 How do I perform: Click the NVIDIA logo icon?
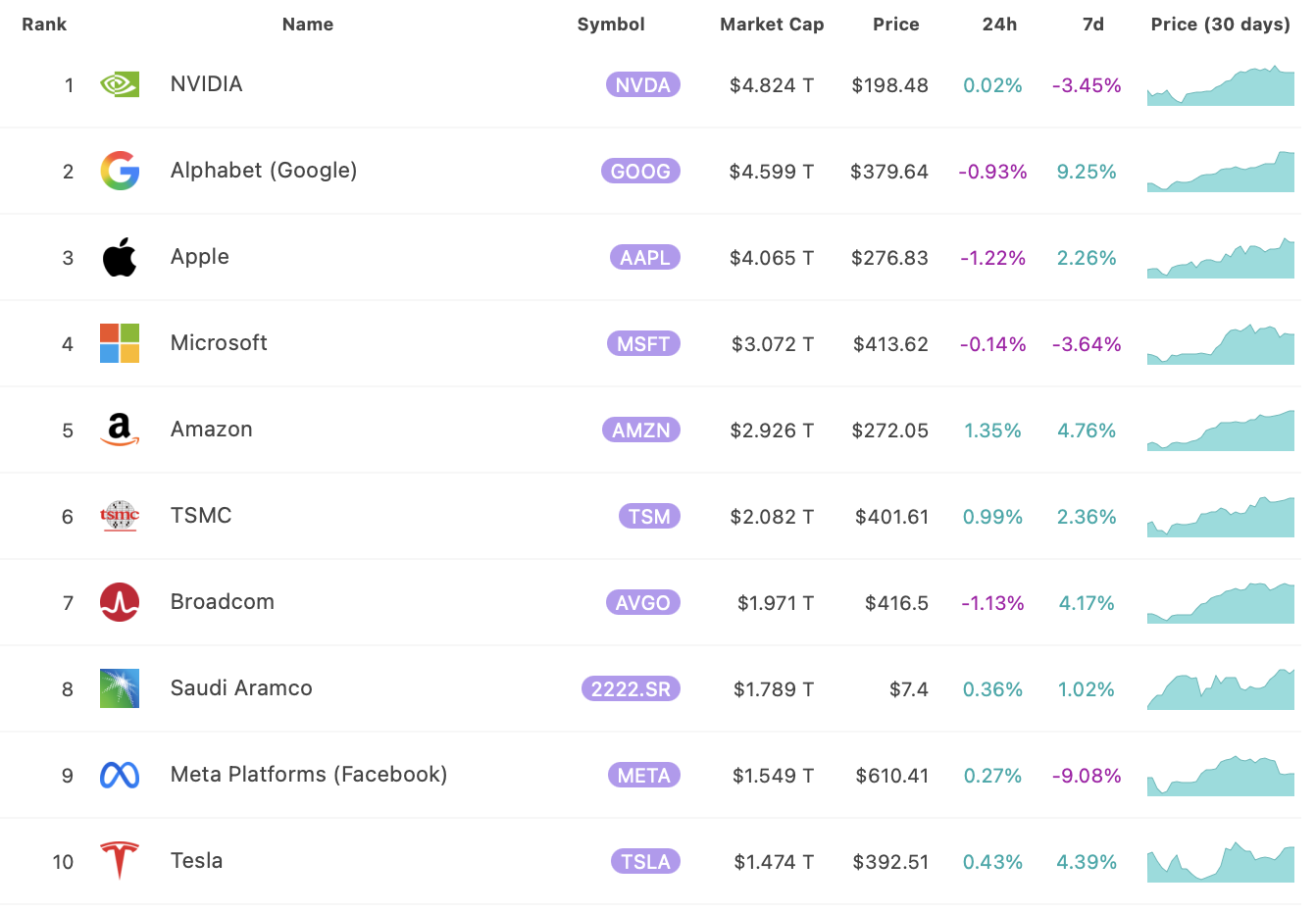pos(120,84)
